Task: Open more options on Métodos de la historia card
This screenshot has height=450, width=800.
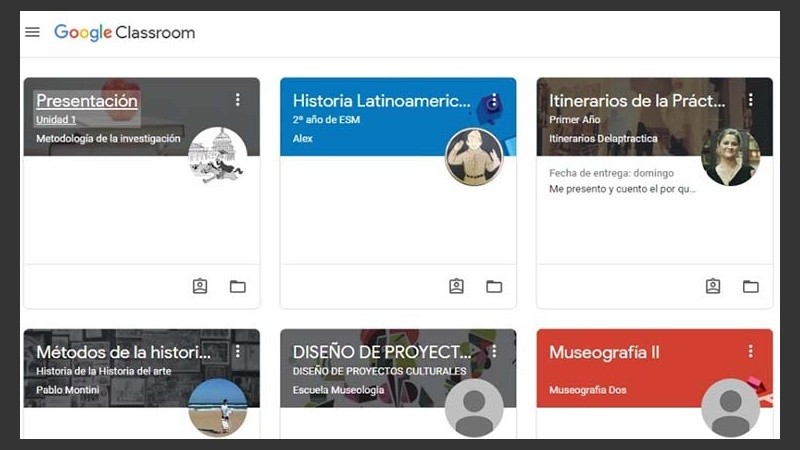Action: (237, 352)
